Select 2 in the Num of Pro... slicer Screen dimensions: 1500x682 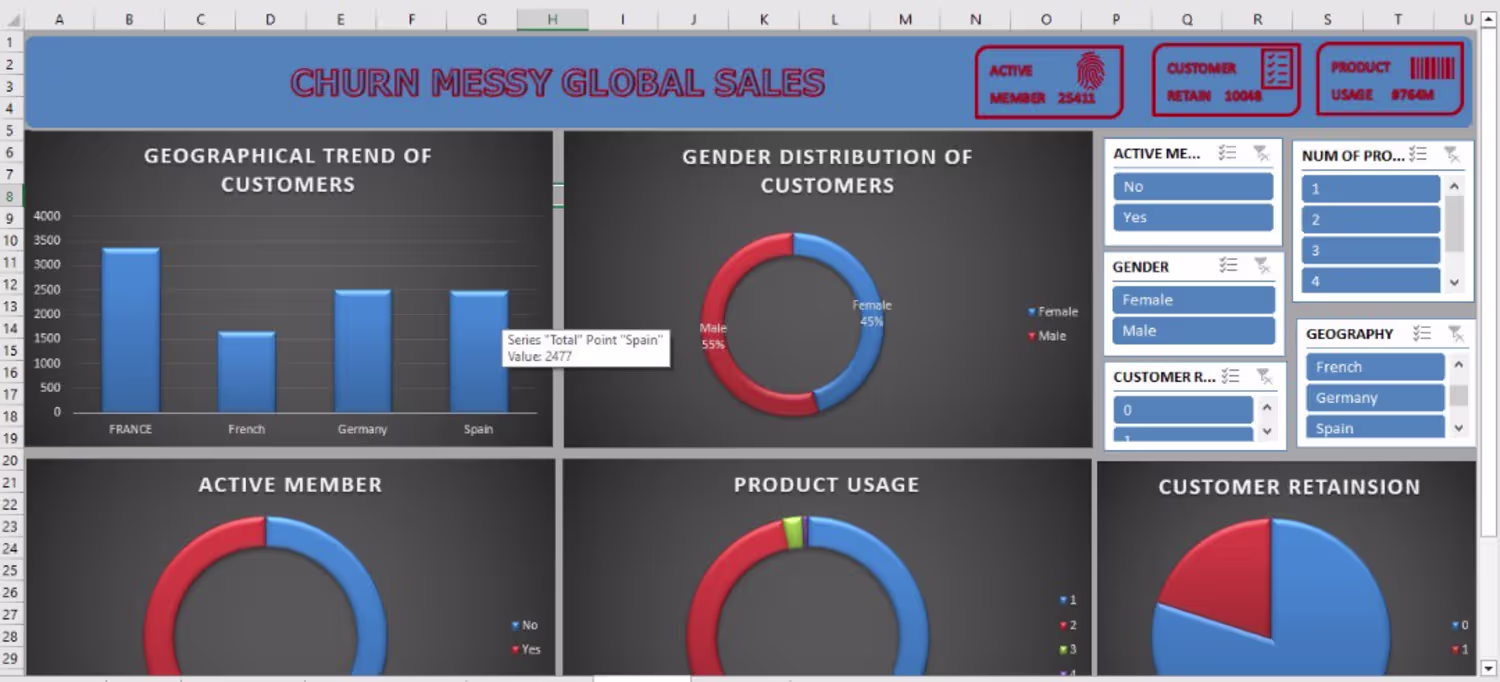(1371, 220)
